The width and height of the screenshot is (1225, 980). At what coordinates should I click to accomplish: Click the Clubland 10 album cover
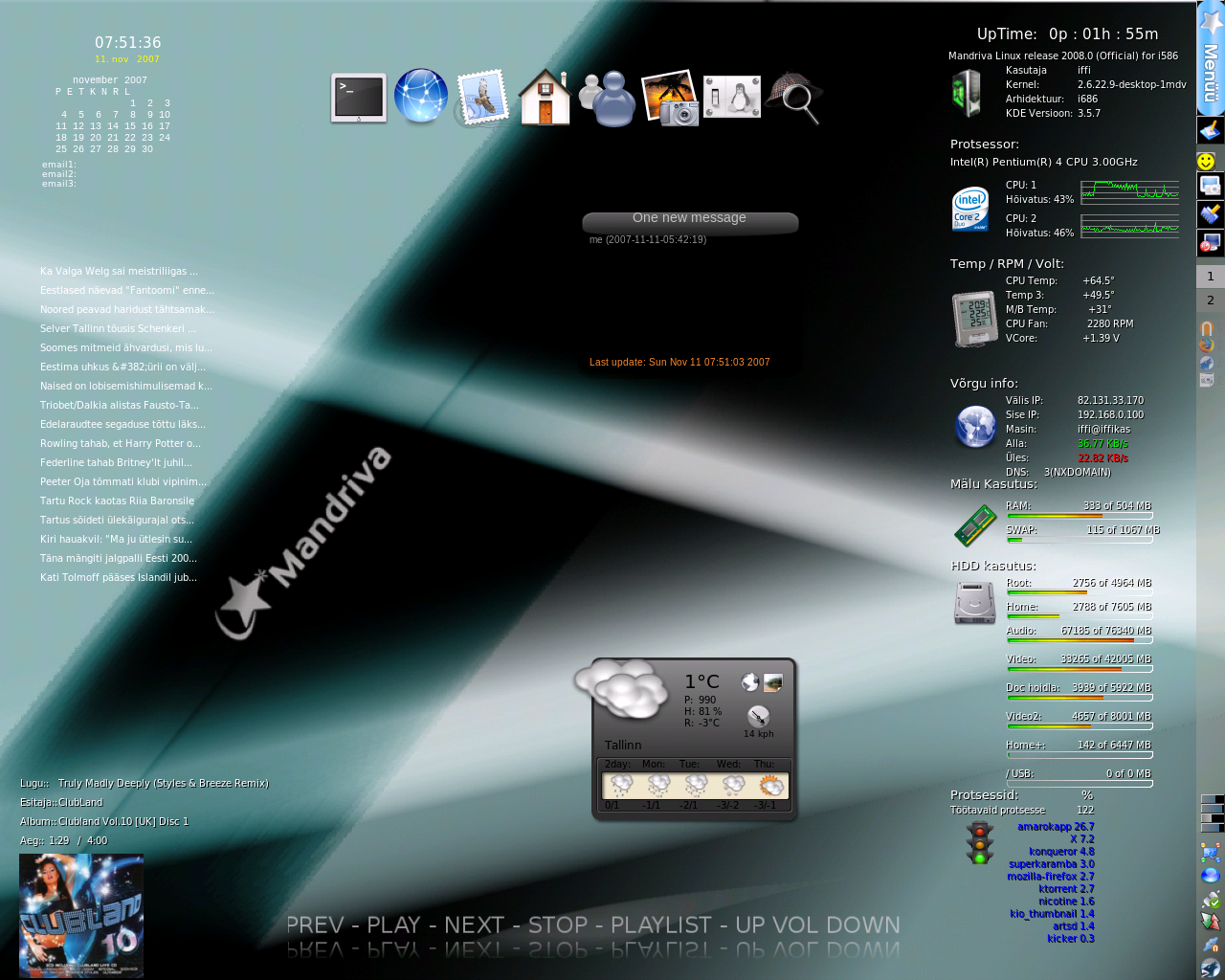pos(81,915)
